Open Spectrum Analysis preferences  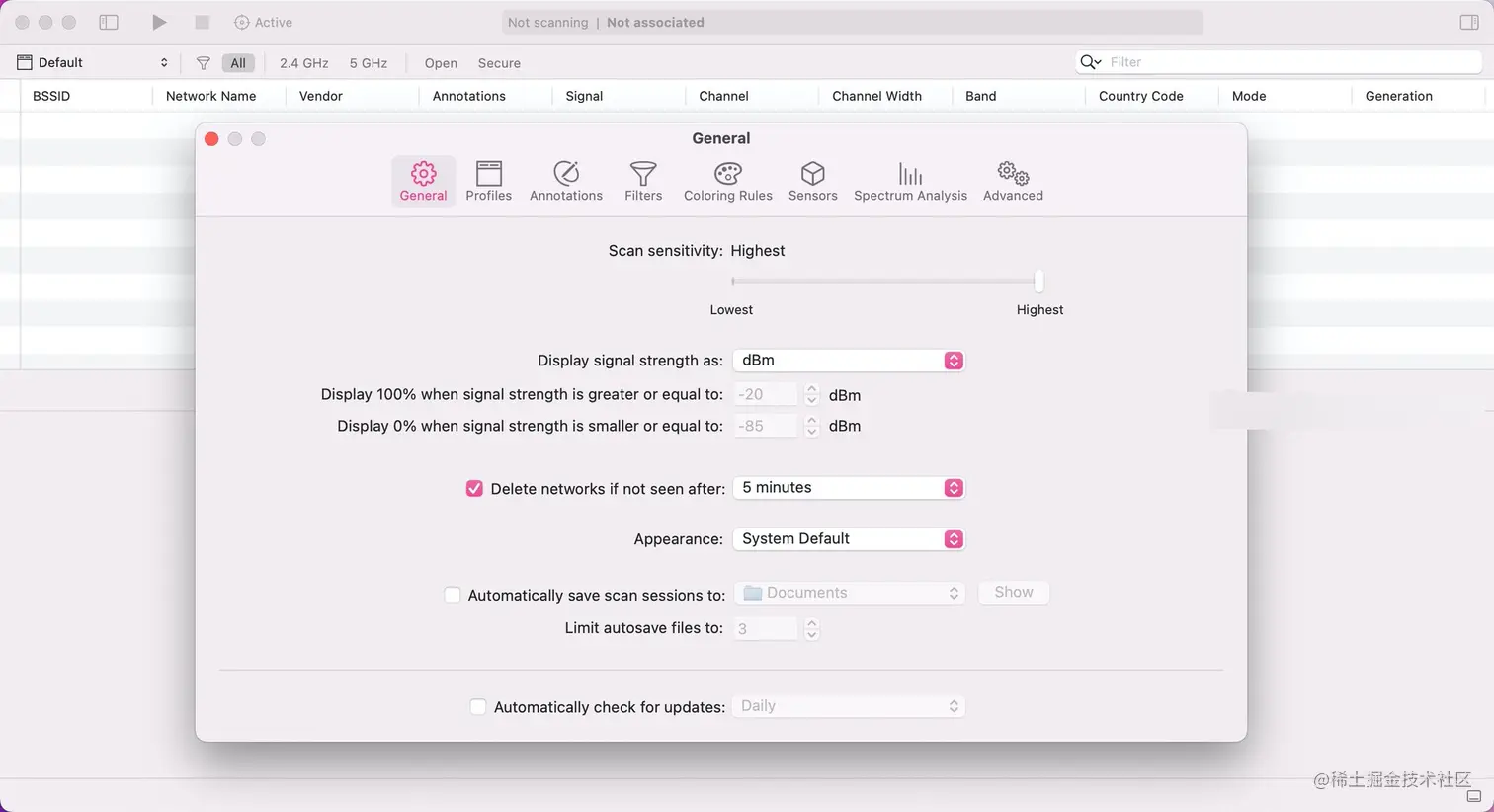[x=910, y=182]
